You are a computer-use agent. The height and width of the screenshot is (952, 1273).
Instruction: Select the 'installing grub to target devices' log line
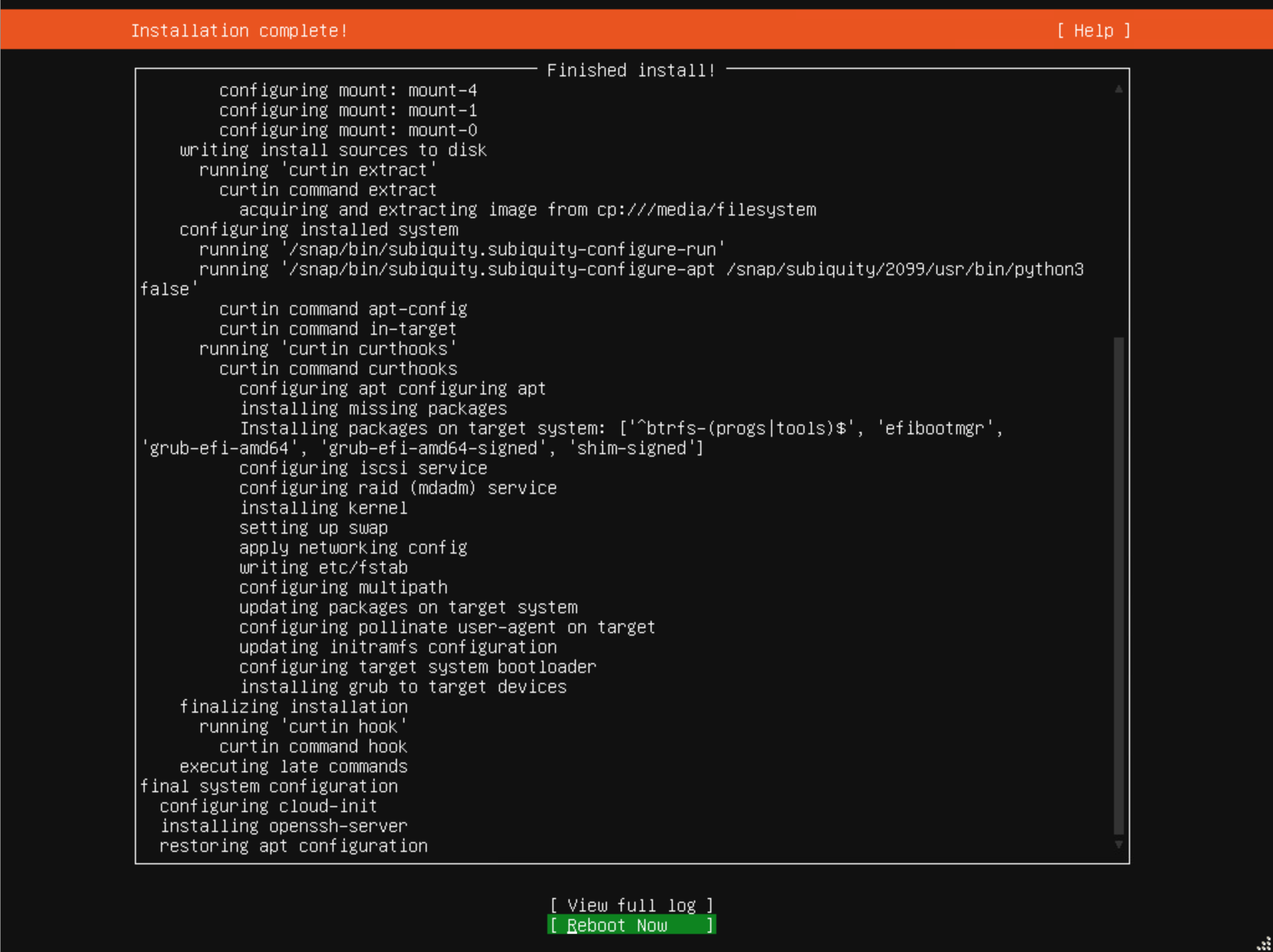click(403, 687)
